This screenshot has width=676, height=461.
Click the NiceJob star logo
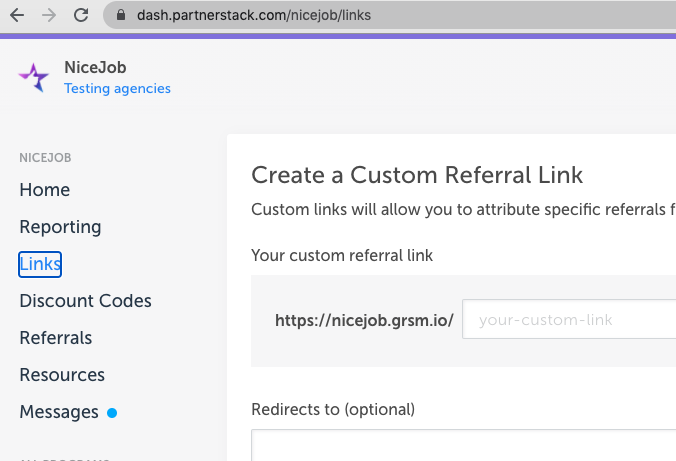[x=34, y=78]
